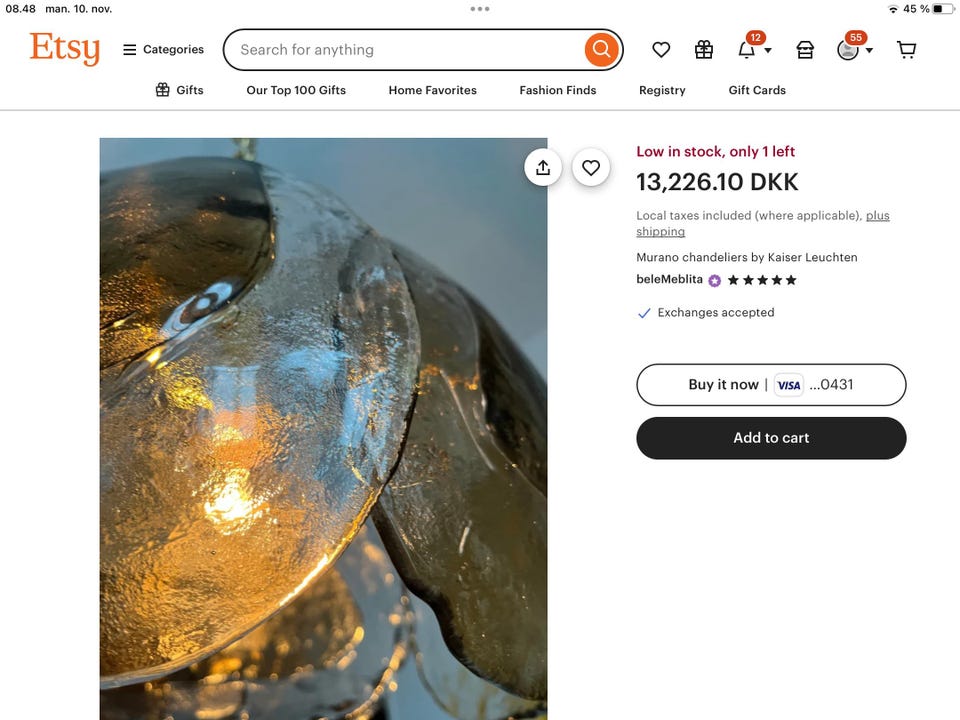960x720 pixels.
Task: Open the Home Favorites tab
Action: point(432,90)
